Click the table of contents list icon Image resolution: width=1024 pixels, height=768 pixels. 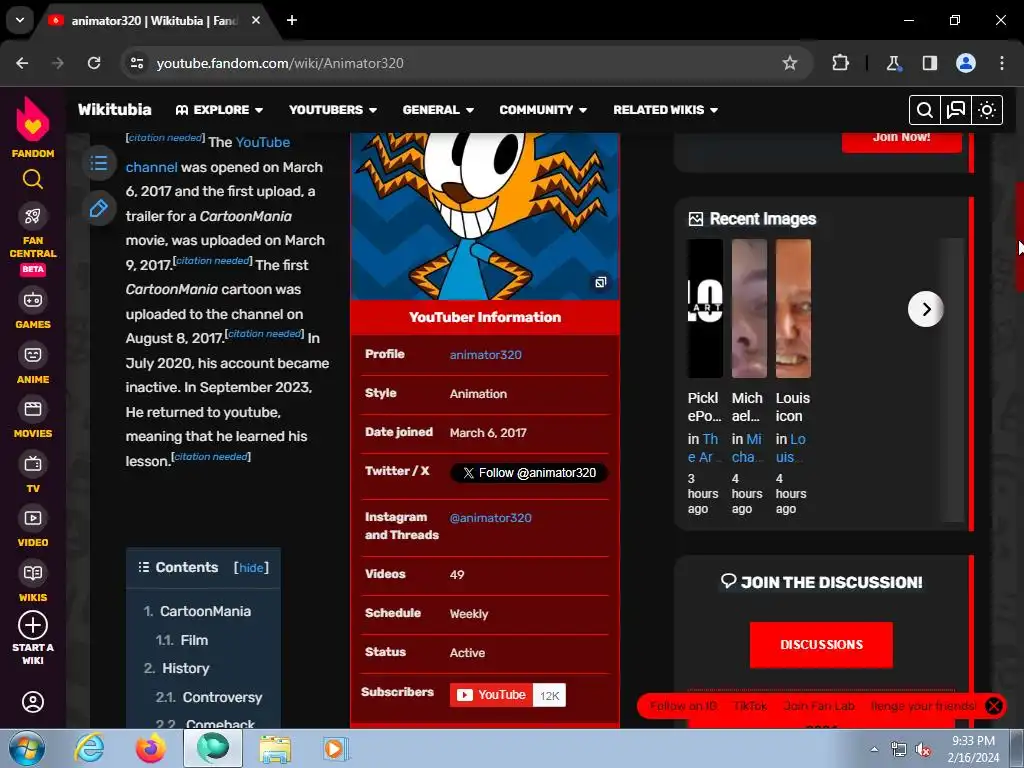pyautogui.click(x=99, y=163)
